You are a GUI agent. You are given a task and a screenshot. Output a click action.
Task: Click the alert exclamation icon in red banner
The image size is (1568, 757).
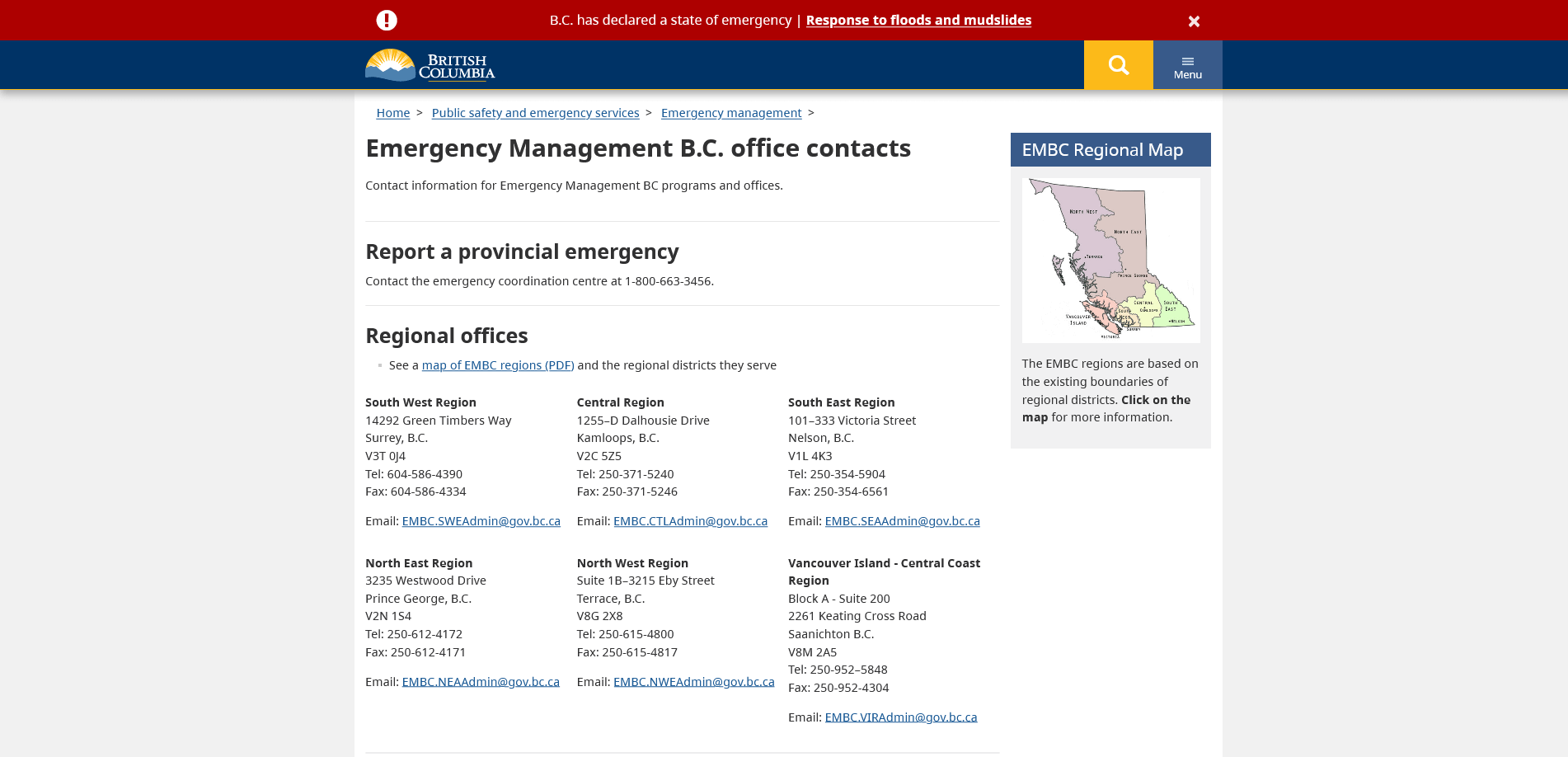(x=387, y=21)
